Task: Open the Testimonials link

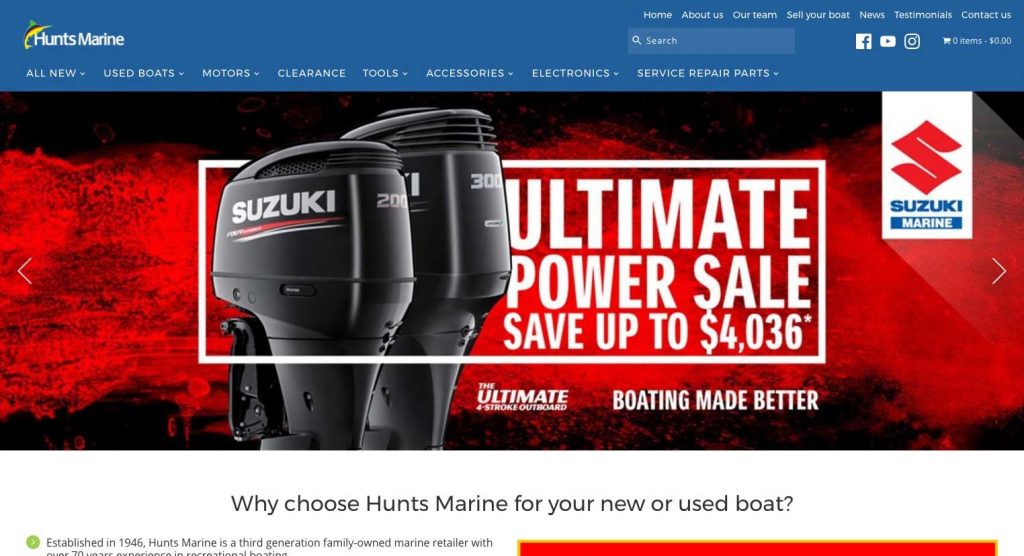Action: pyautogui.click(x=922, y=14)
